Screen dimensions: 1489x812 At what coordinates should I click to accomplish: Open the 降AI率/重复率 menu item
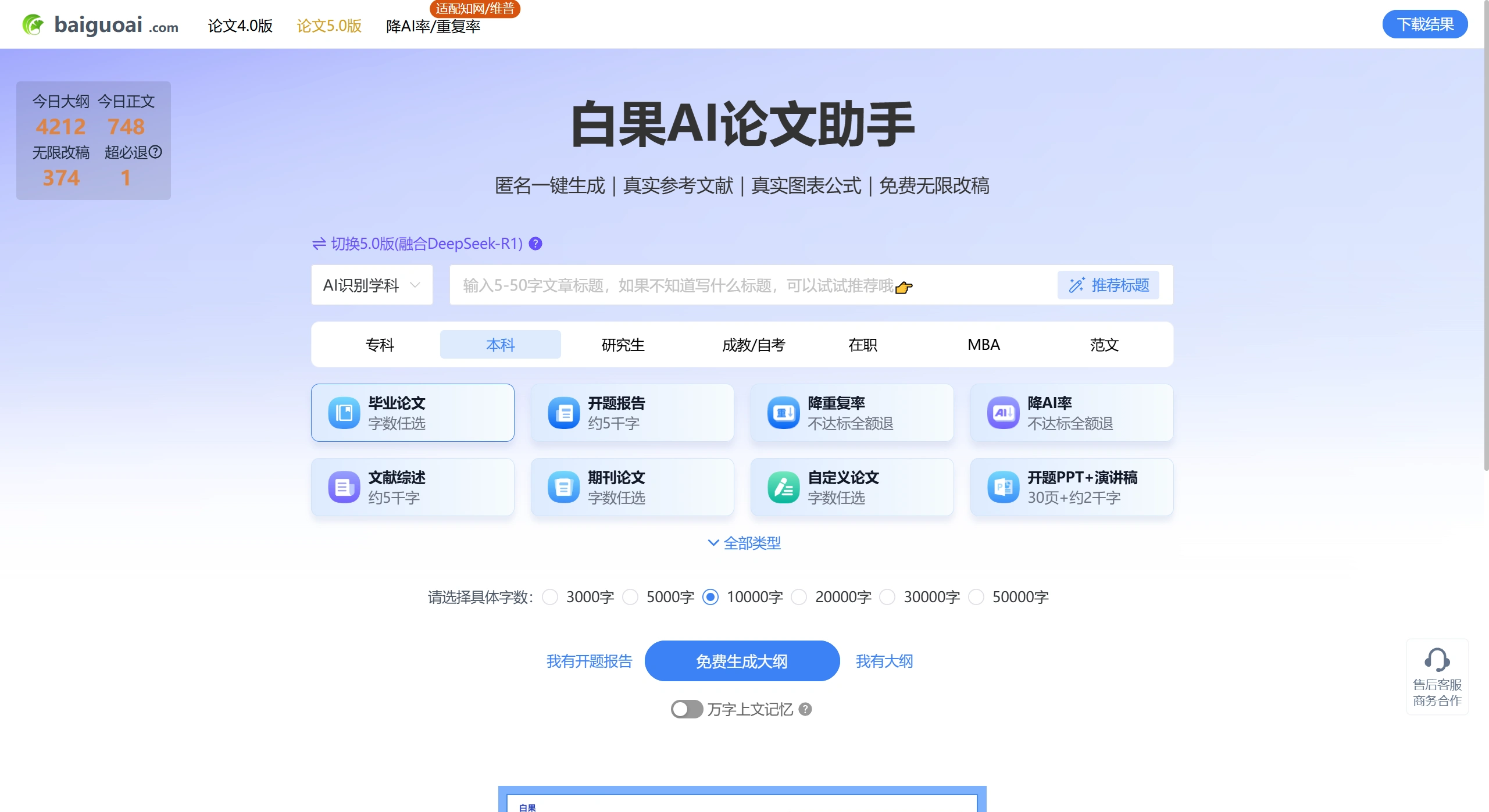pos(434,27)
